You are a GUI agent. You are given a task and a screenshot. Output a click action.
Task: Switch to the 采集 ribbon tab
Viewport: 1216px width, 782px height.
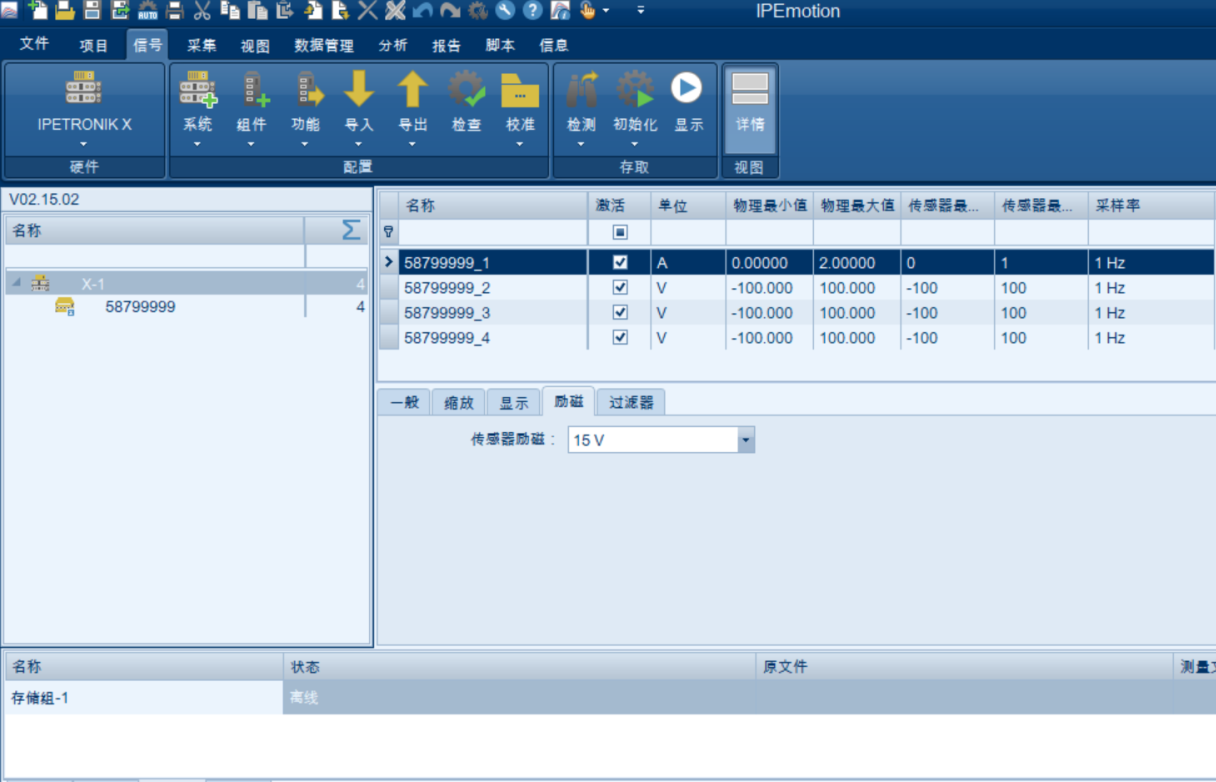pos(201,45)
